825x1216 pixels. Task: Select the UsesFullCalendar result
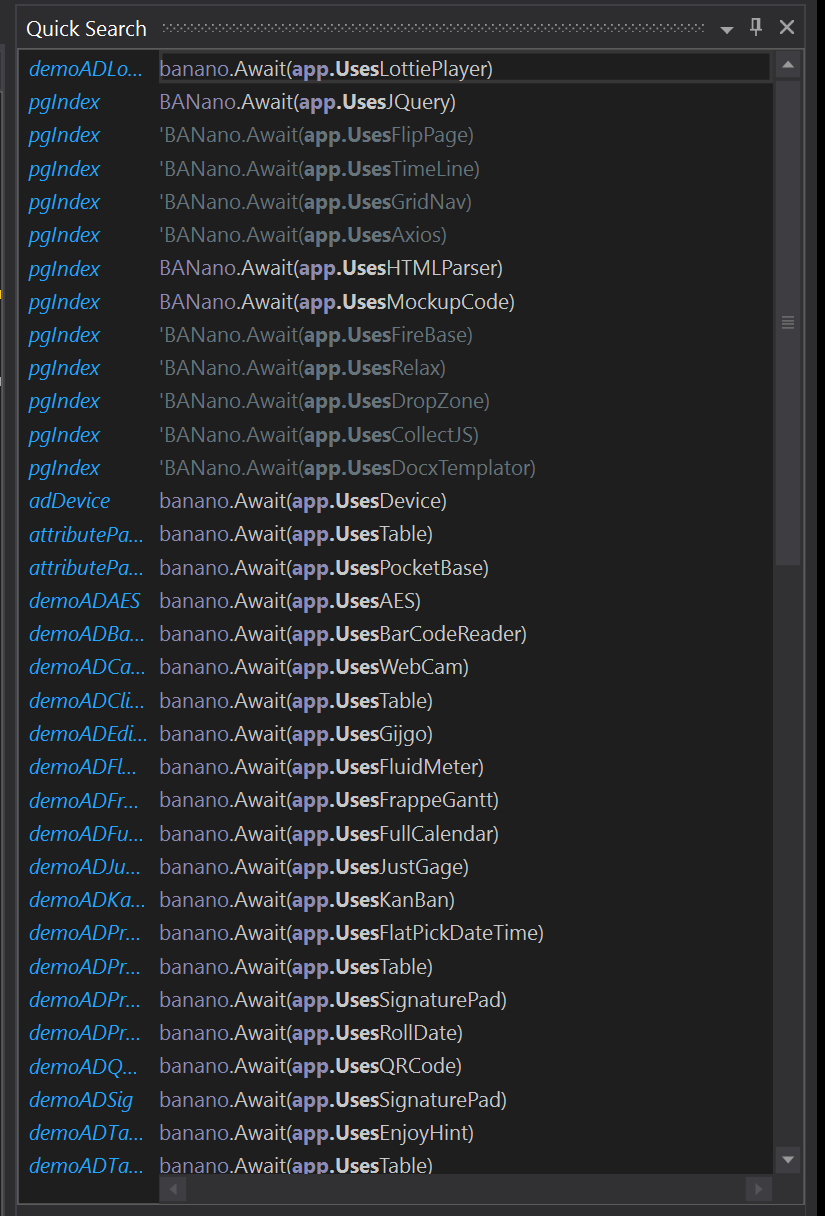click(329, 833)
